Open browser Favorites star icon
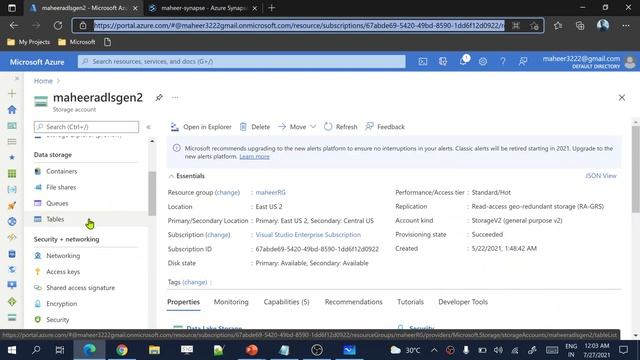 pos(558,25)
